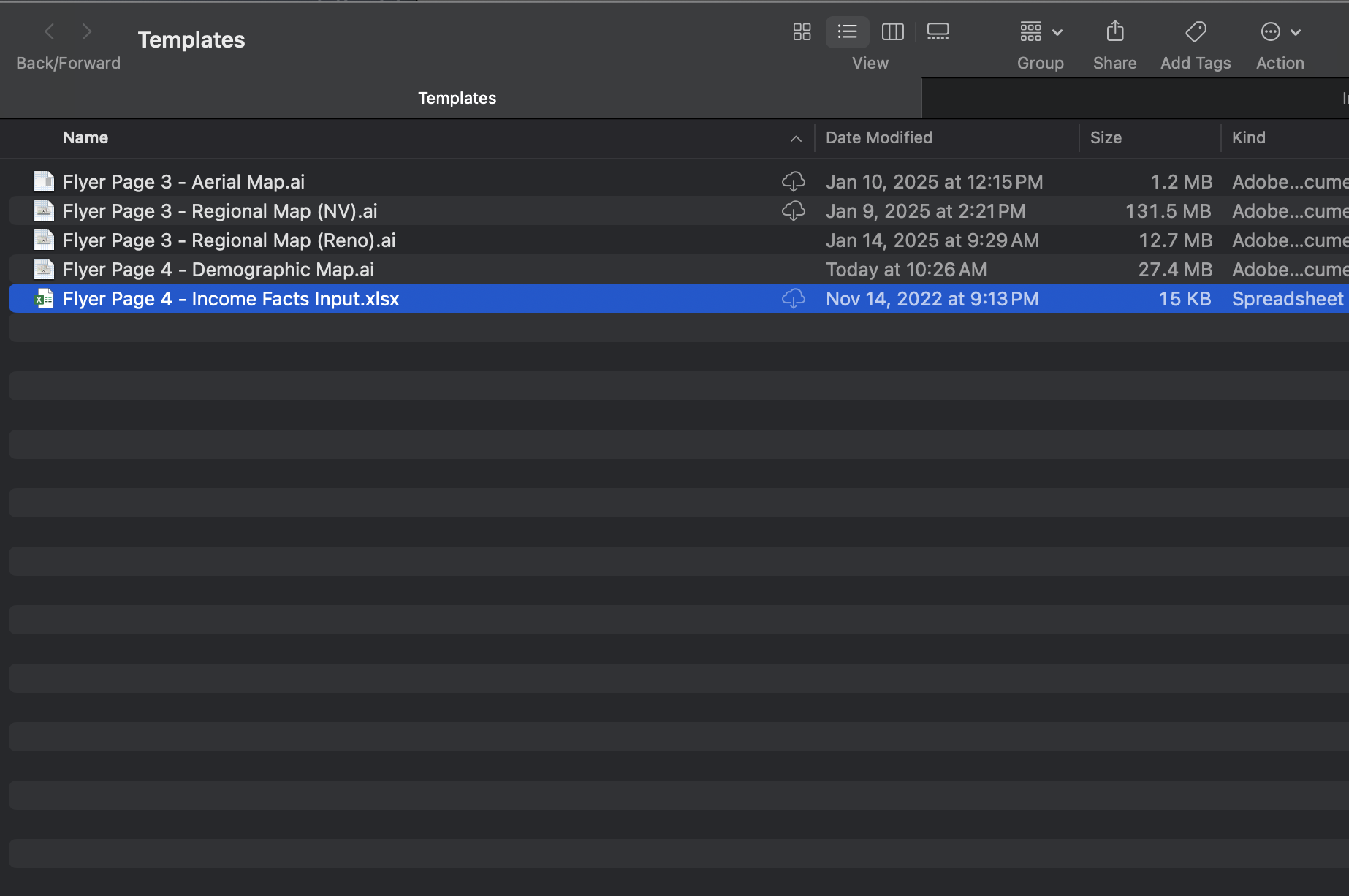Switch to gallery view
This screenshot has width=1349, height=896.
click(938, 31)
